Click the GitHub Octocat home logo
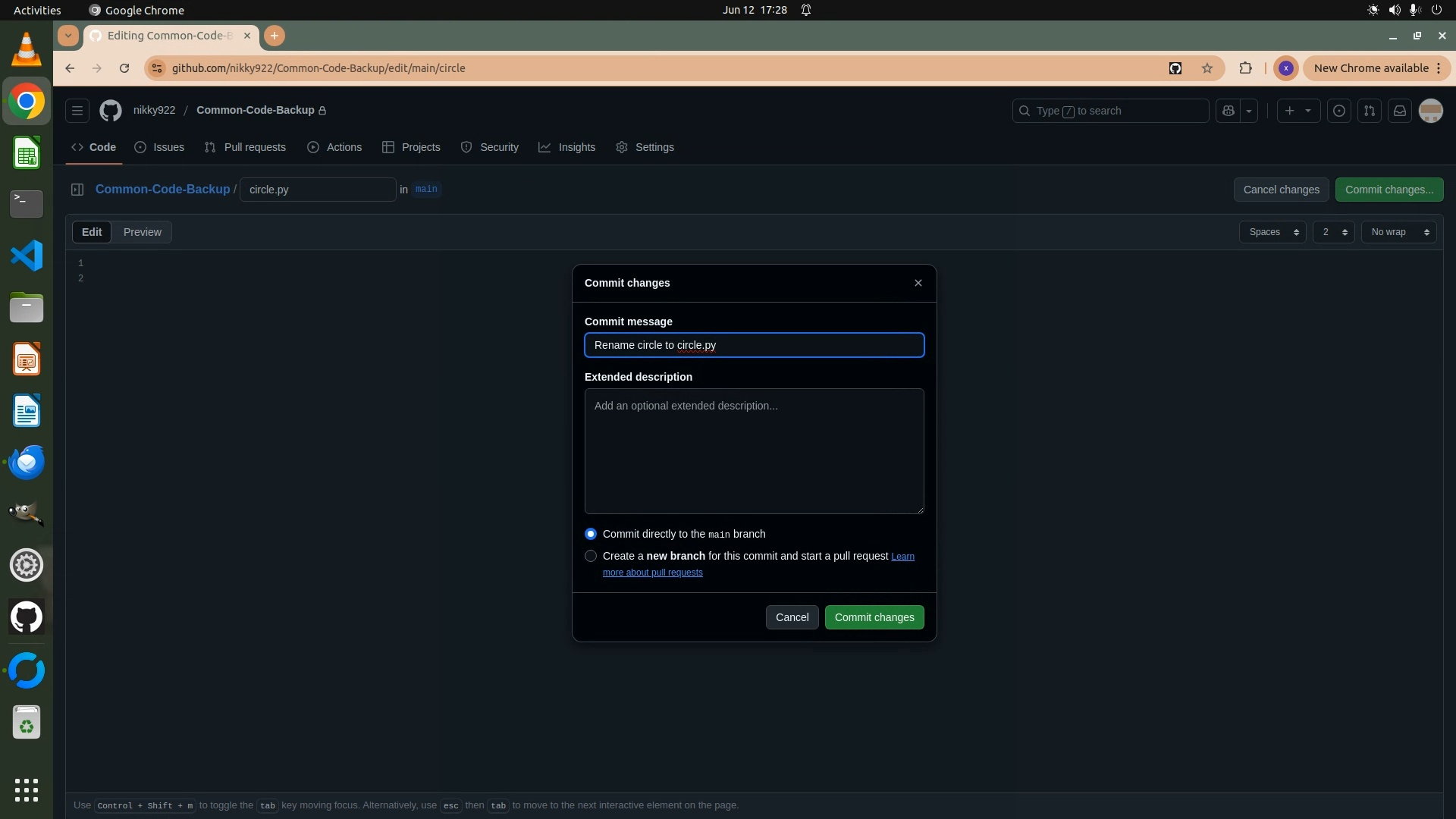Image resolution: width=1456 pixels, height=819 pixels. tap(111, 111)
